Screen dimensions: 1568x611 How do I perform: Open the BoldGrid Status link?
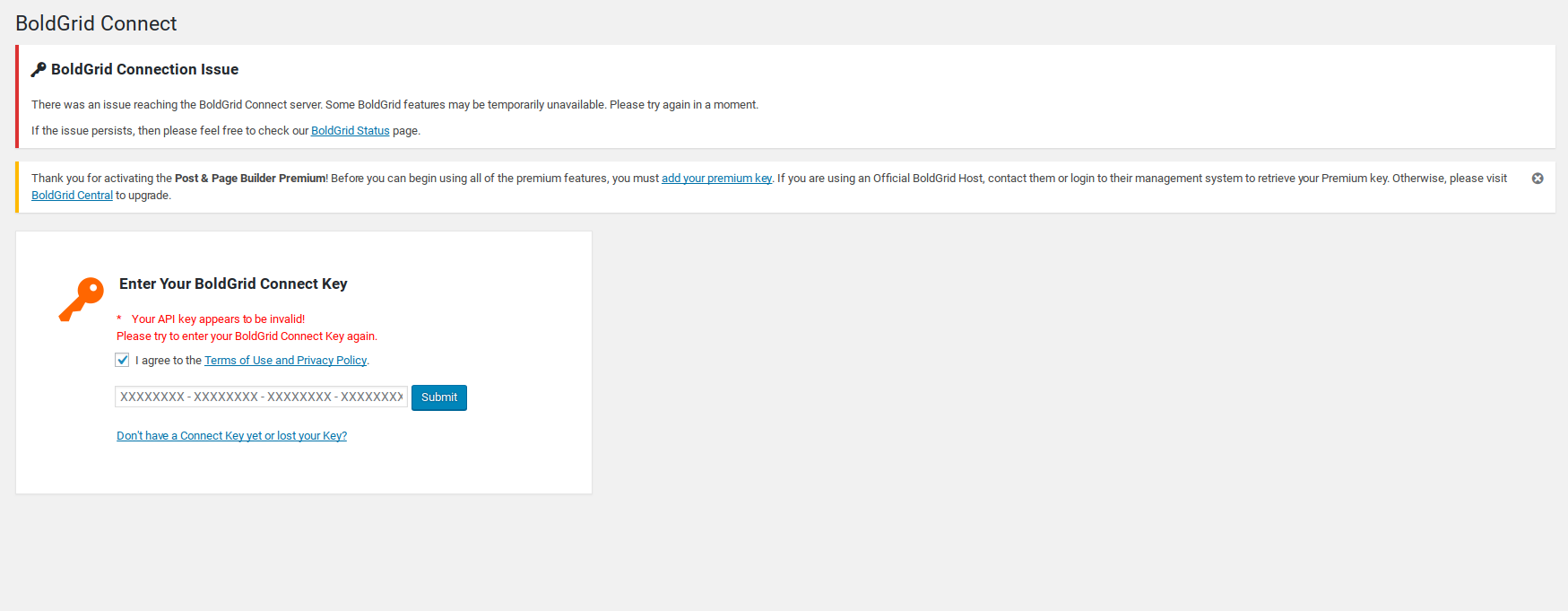click(x=350, y=131)
